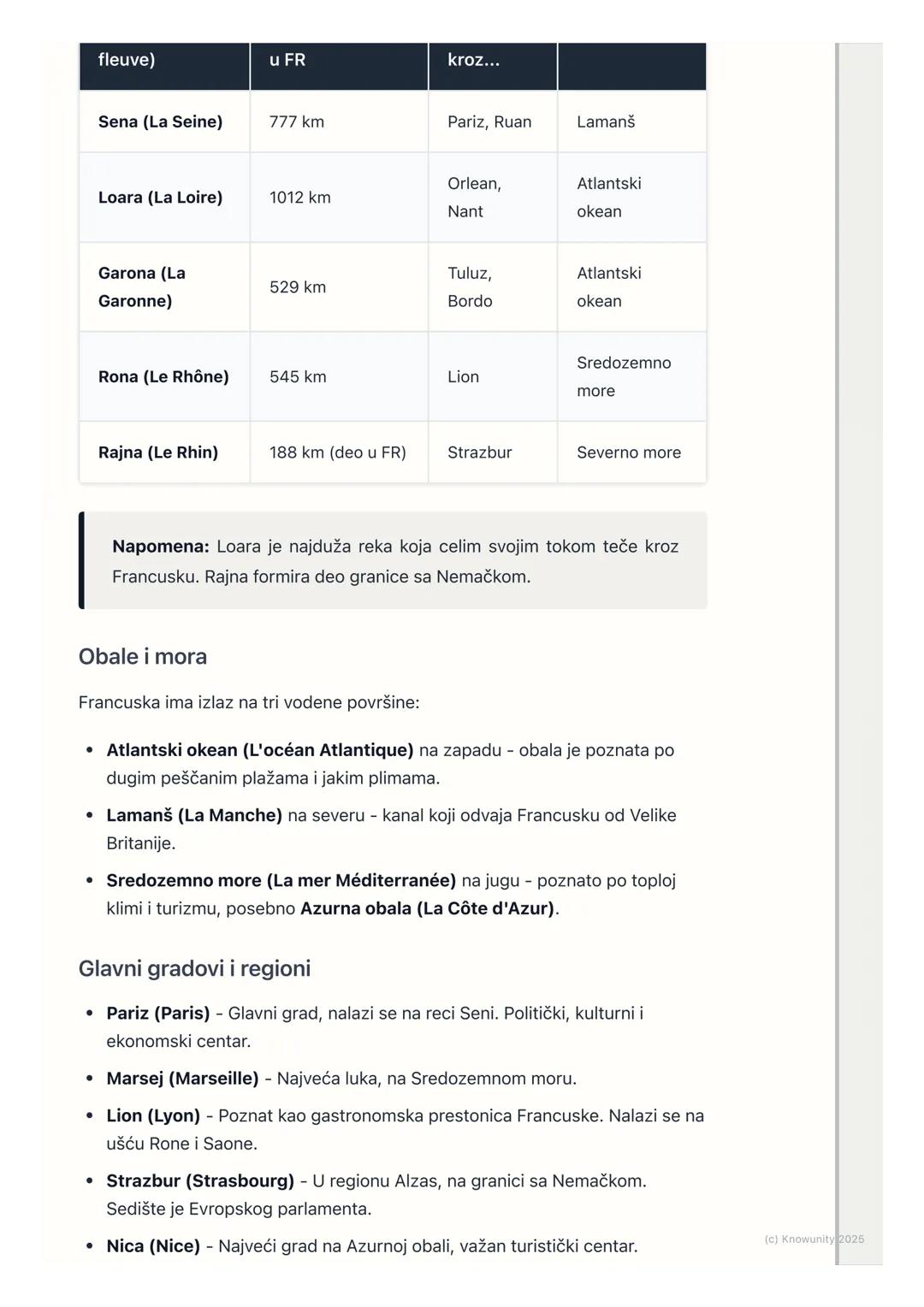The height and width of the screenshot is (1307, 924).
Task: Click the Rona (Le Rhône) row label
Action: (x=163, y=377)
